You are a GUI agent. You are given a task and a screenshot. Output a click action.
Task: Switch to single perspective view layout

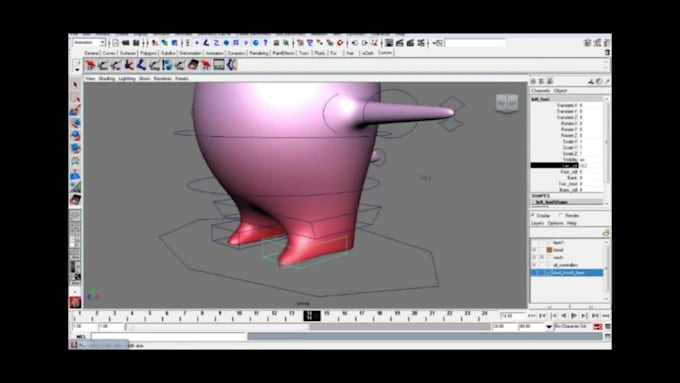pos(75,216)
